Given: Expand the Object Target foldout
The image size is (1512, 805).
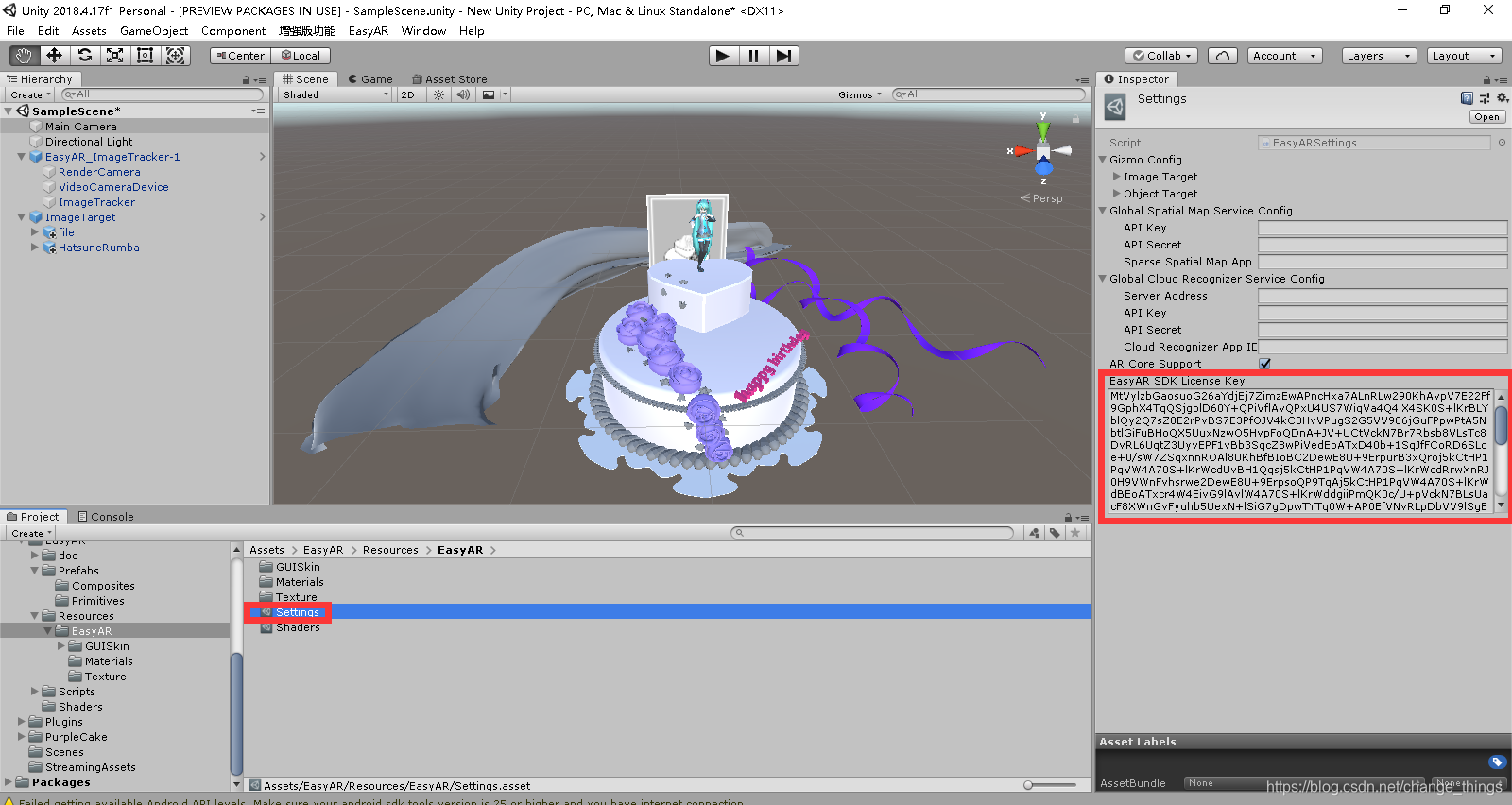Looking at the screenshot, I should click(x=1117, y=194).
